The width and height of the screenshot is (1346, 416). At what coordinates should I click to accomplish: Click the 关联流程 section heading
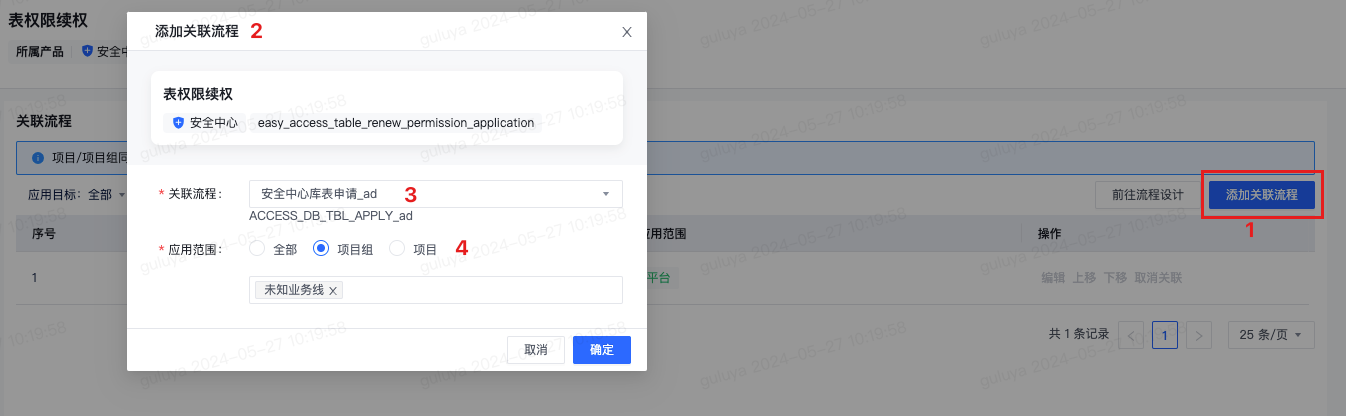[45, 121]
